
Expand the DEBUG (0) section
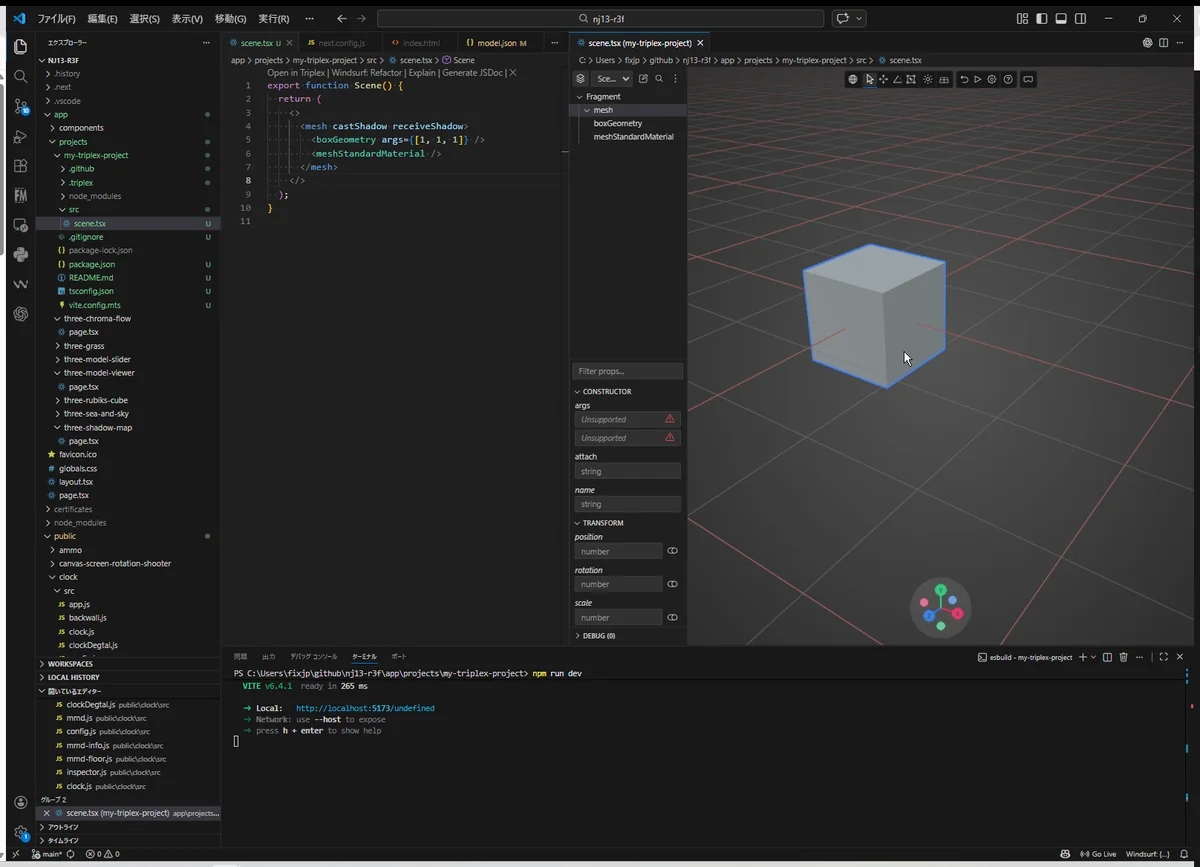pos(598,635)
